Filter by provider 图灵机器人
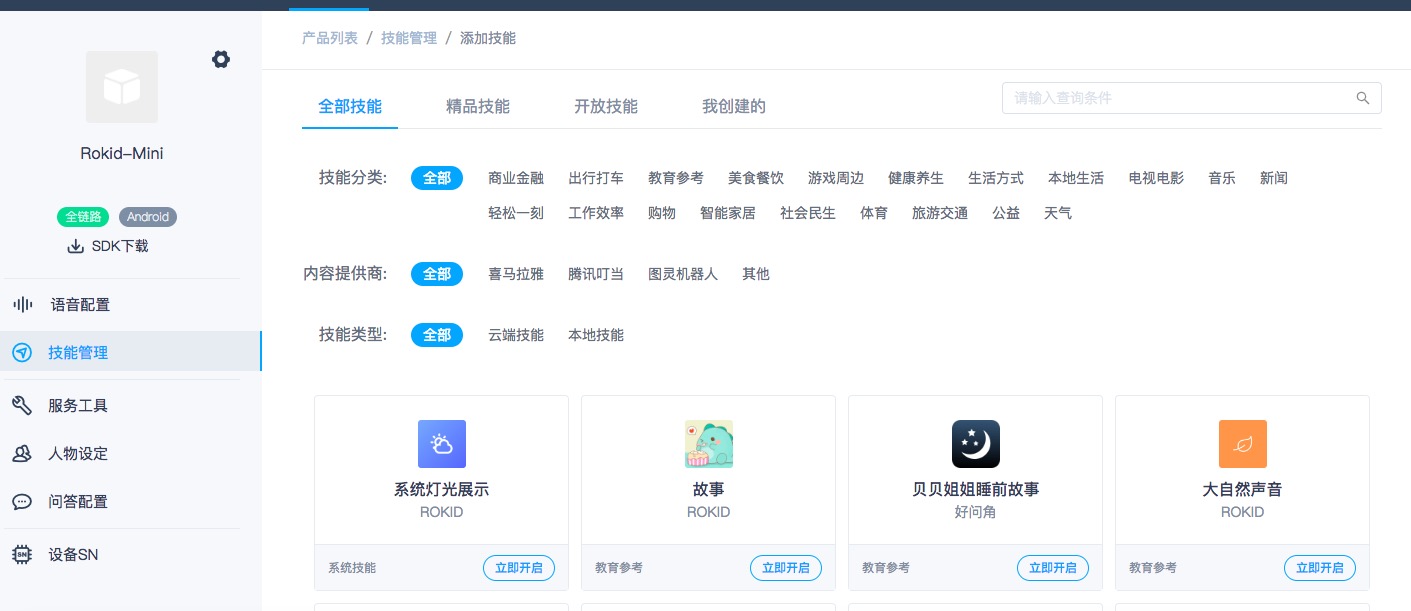This screenshot has width=1411, height=611. pyautogui.click(x=683, y=273)
